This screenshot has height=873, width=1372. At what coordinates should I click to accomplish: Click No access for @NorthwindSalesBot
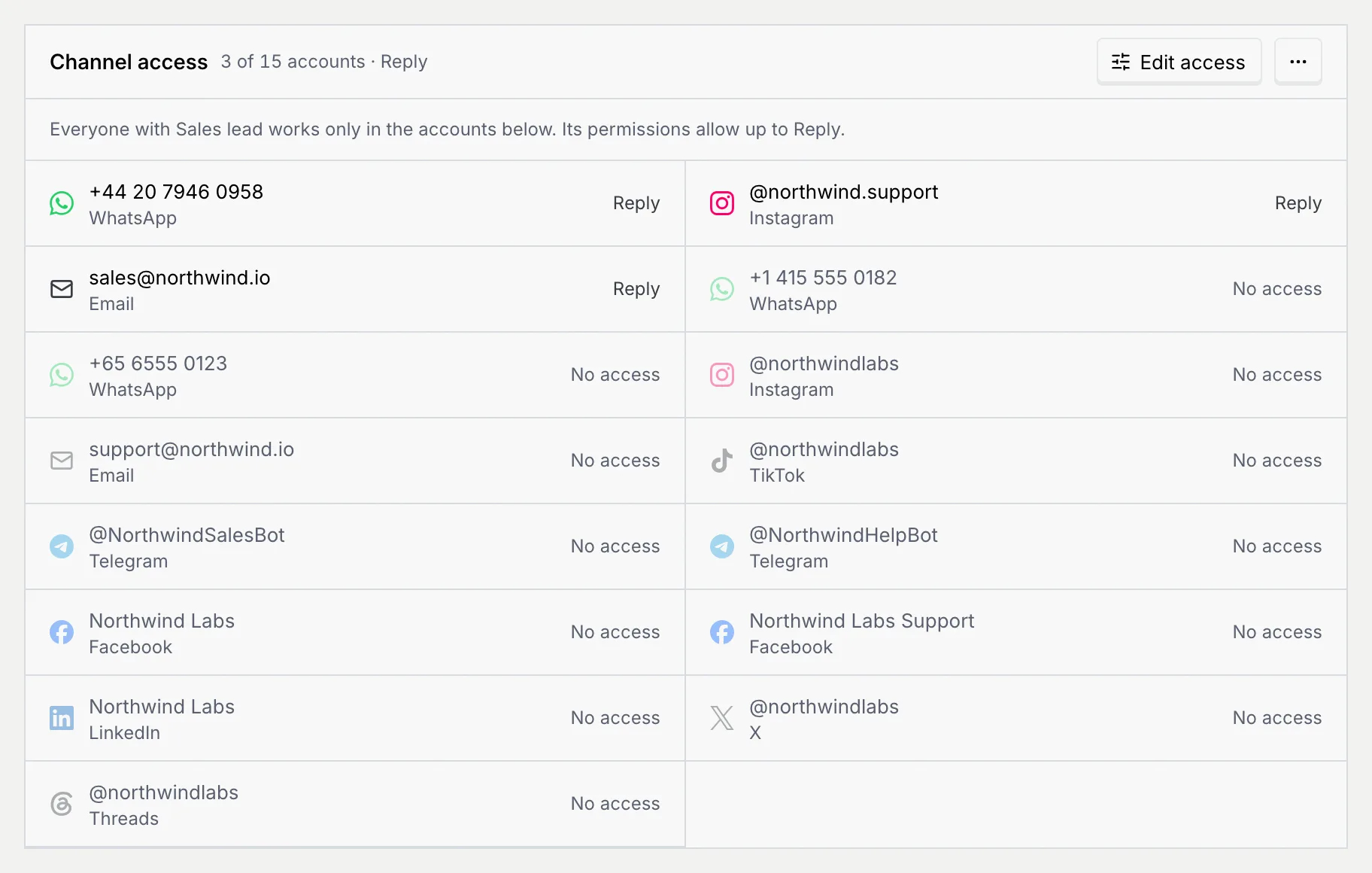click(615, 546)
